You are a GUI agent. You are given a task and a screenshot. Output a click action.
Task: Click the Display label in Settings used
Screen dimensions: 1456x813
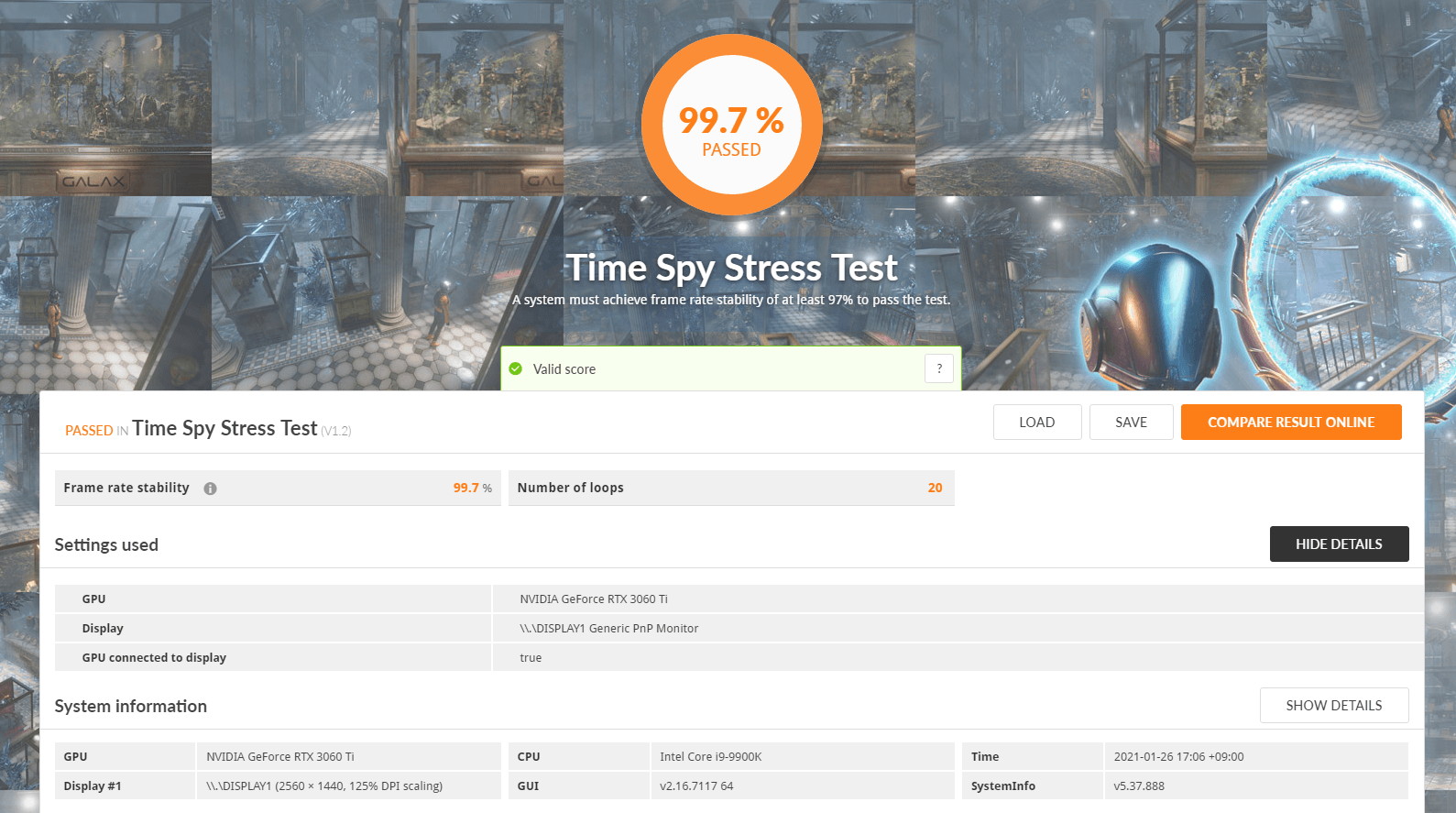(103, 629)
